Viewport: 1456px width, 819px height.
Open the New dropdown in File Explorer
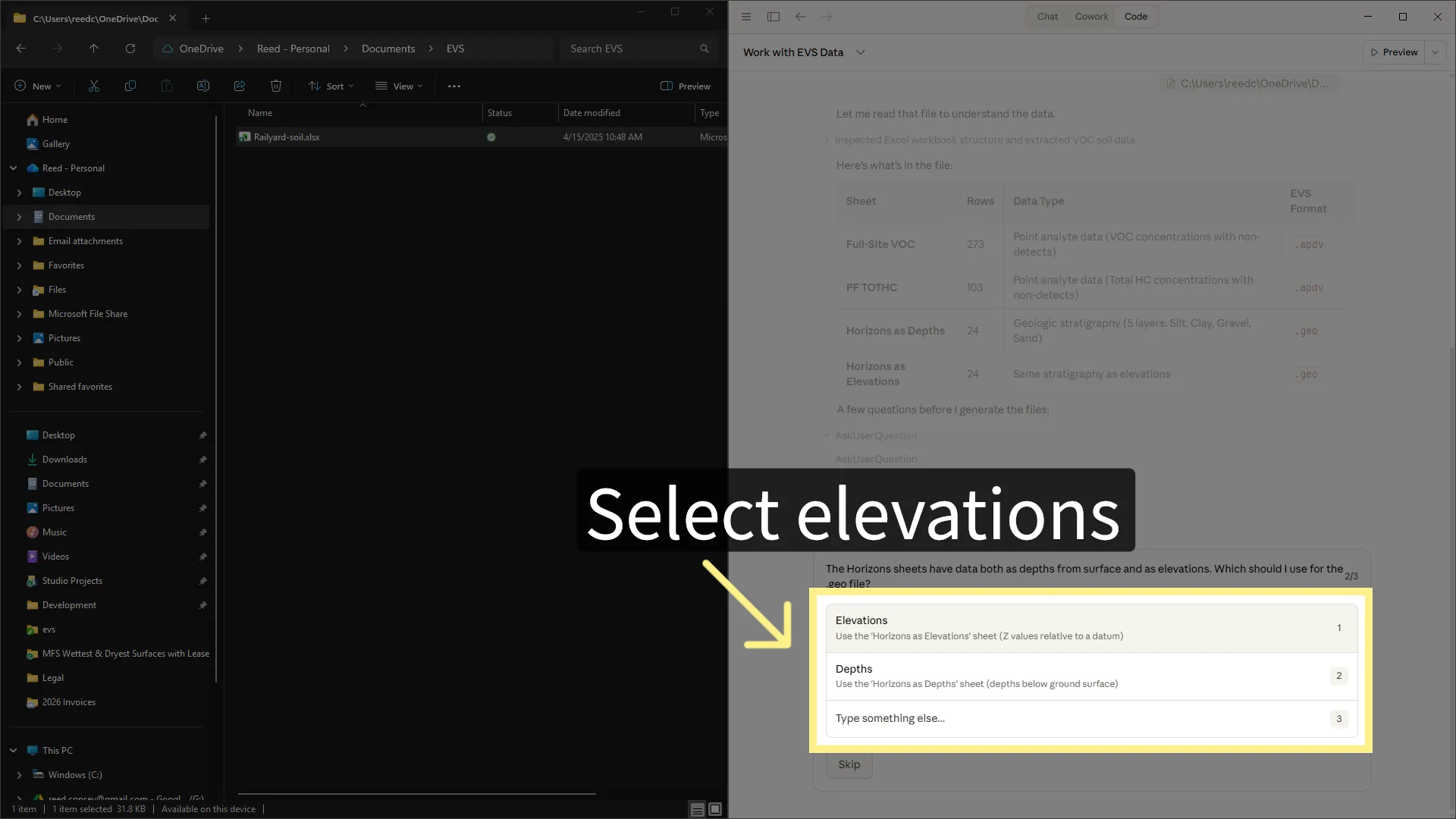click(x=38, y=86)
